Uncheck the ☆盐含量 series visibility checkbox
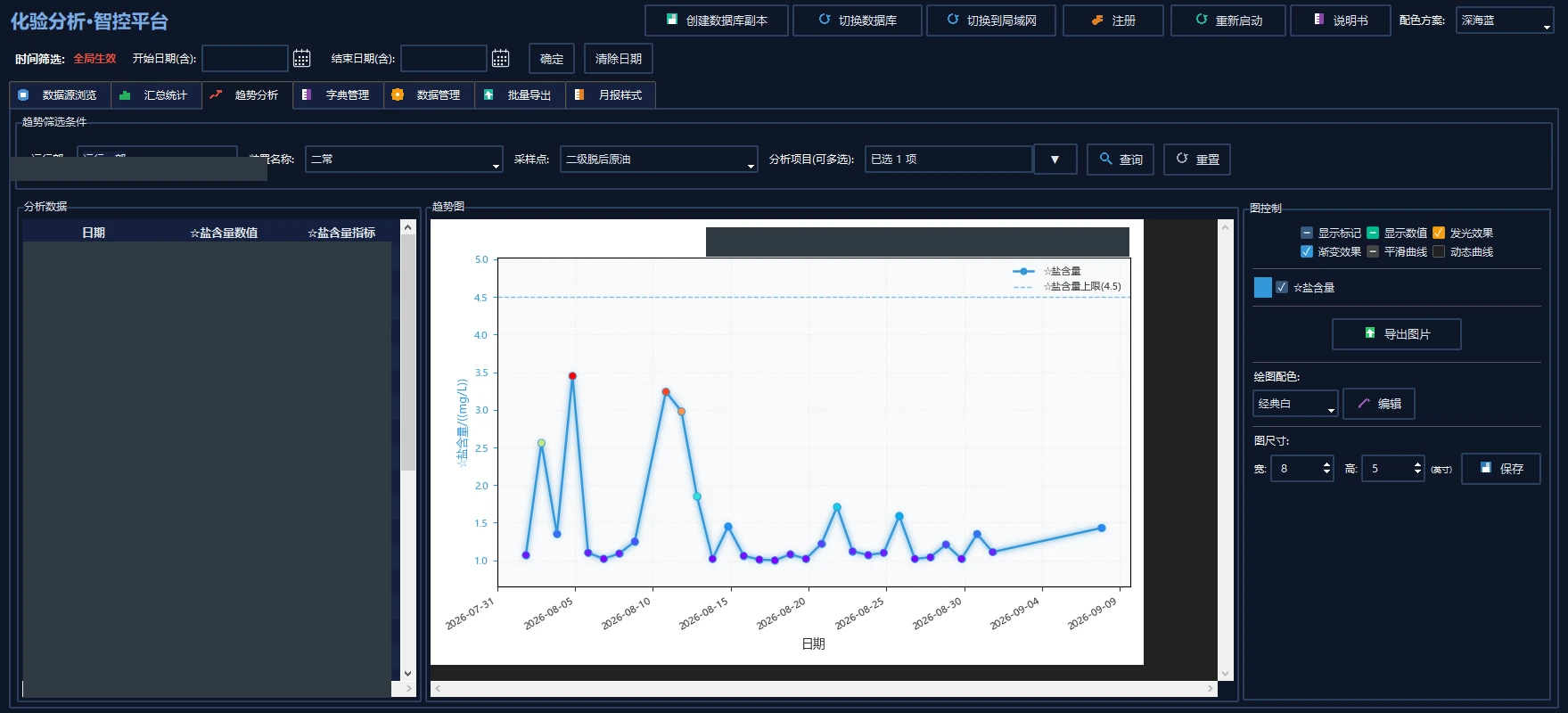Image resolution: width=1568 pixels, height=713 pixels. (1282, 287)
